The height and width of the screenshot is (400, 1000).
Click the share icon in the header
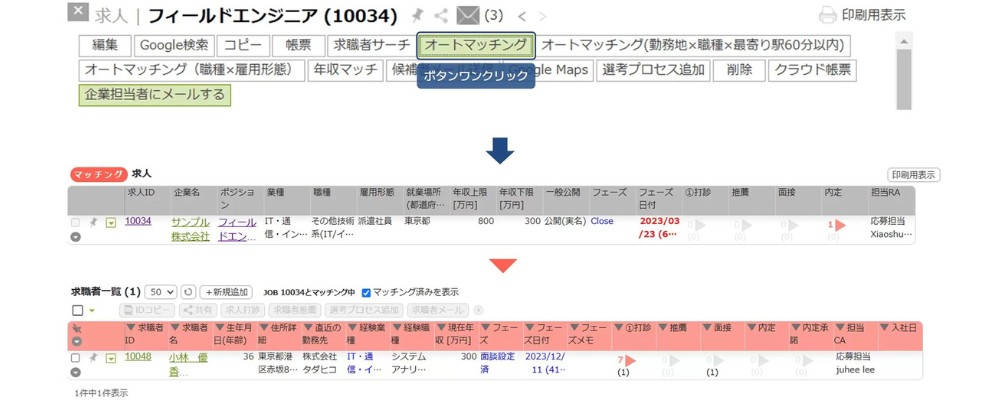click(x=440, y=15)
